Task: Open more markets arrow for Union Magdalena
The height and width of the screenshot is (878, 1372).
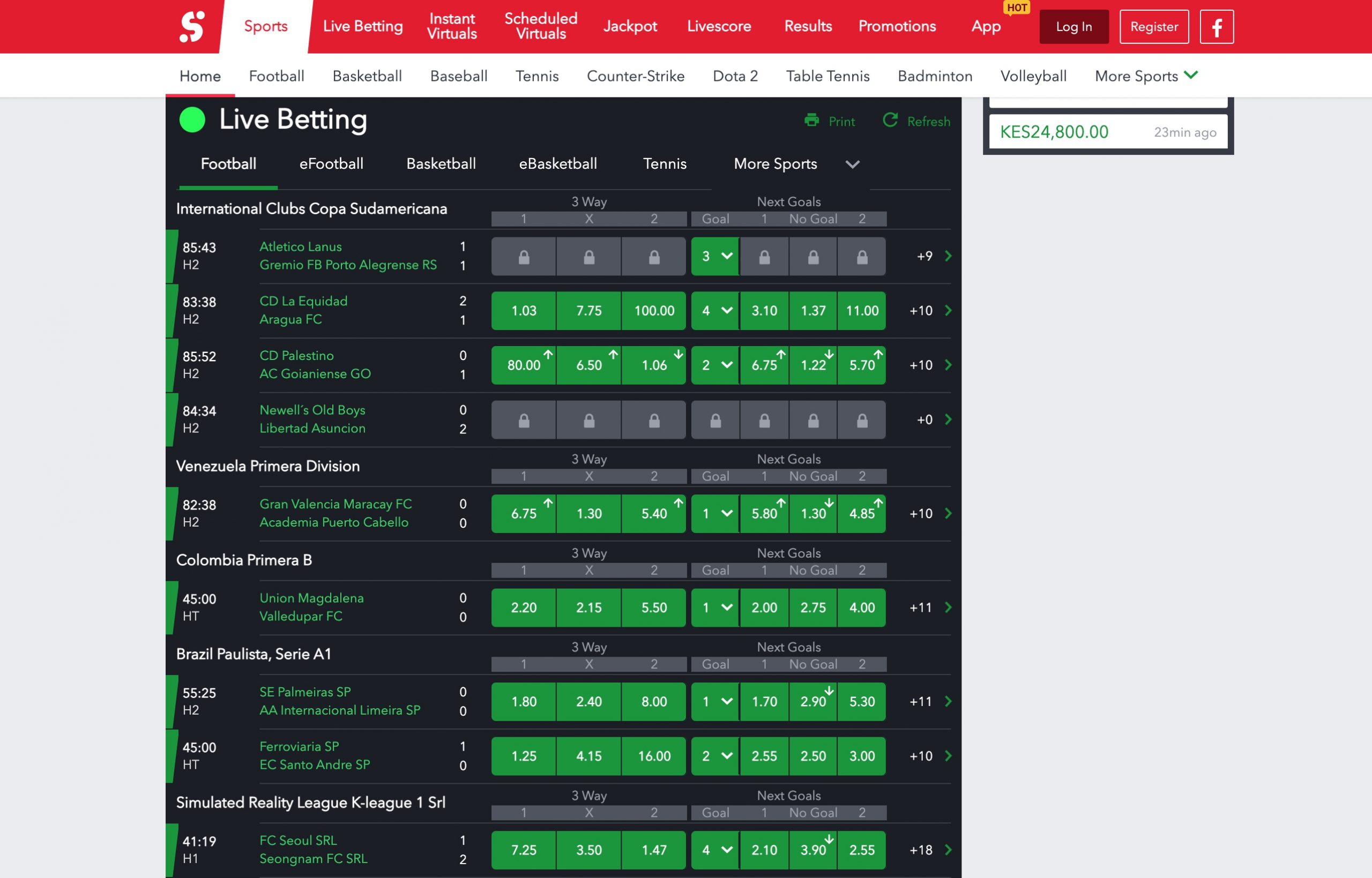Action: click(948, 608)
